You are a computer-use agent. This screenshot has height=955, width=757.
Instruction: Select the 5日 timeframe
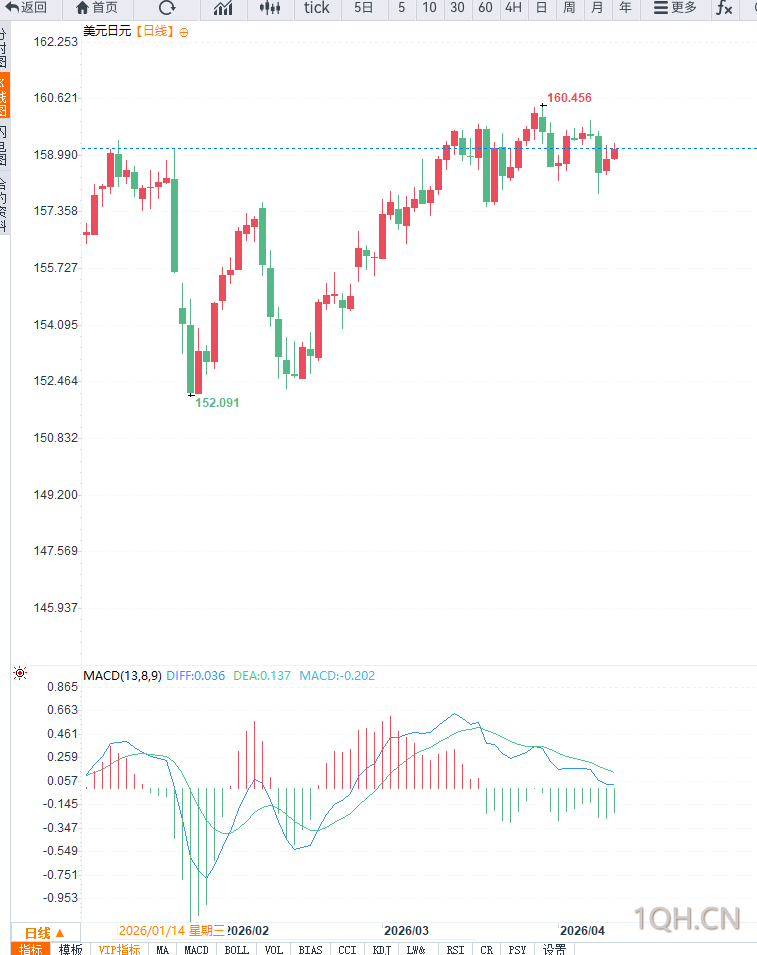click(x=364, y=8)
